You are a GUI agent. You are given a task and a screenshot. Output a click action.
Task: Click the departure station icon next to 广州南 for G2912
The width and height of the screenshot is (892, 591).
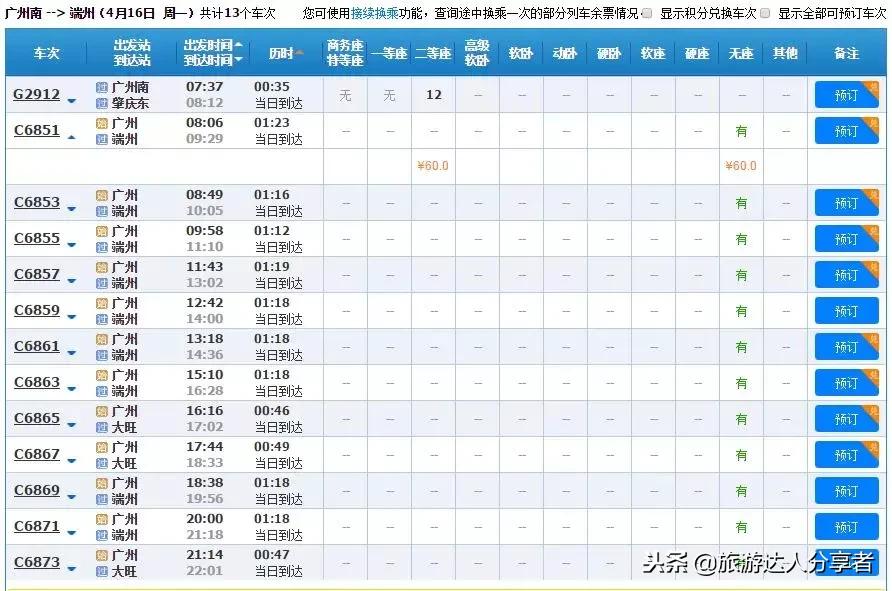coord(101,88)
